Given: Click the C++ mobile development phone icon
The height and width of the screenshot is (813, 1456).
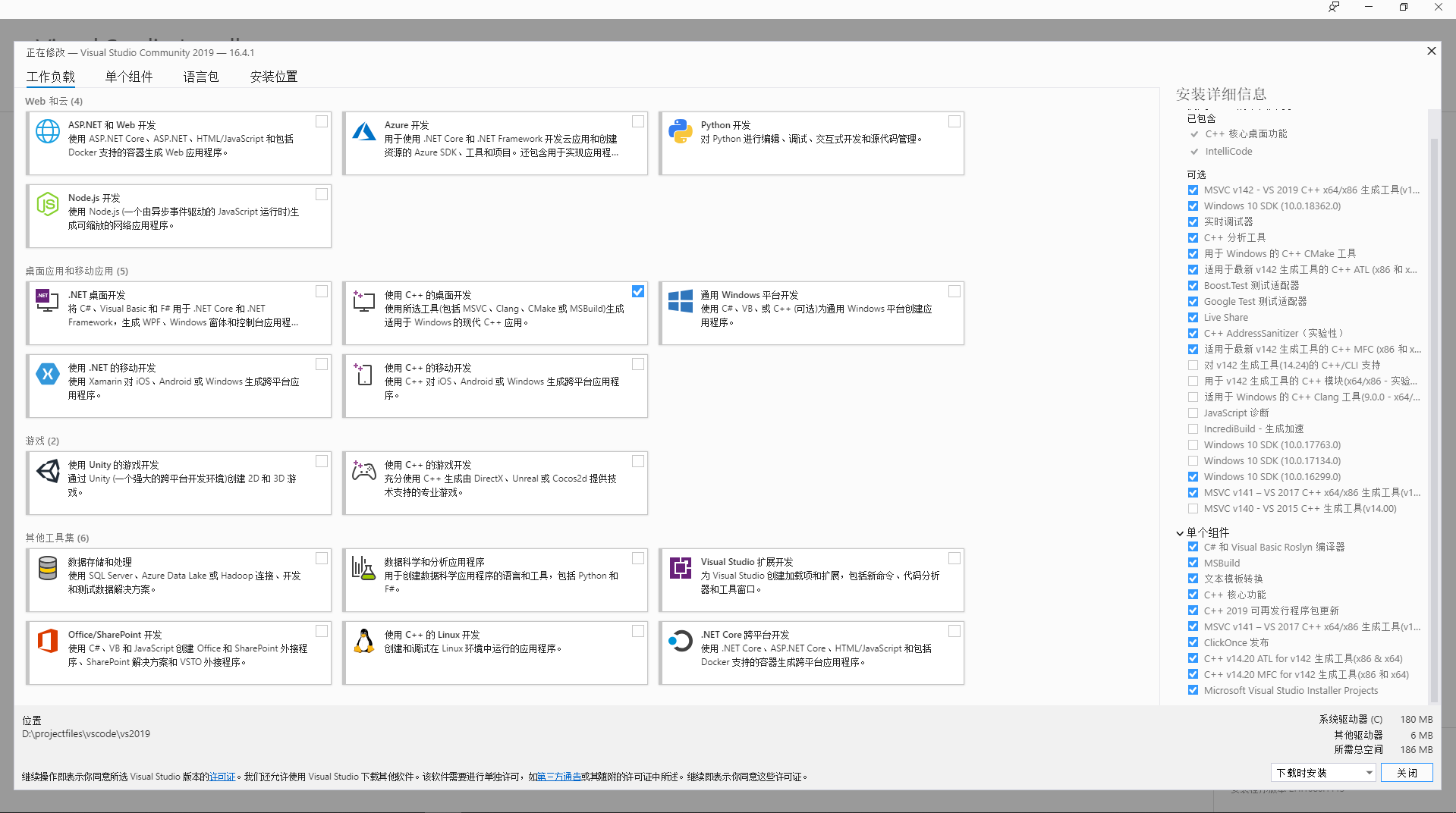Looking at the screenshot, I should click(x=364, y=374).
